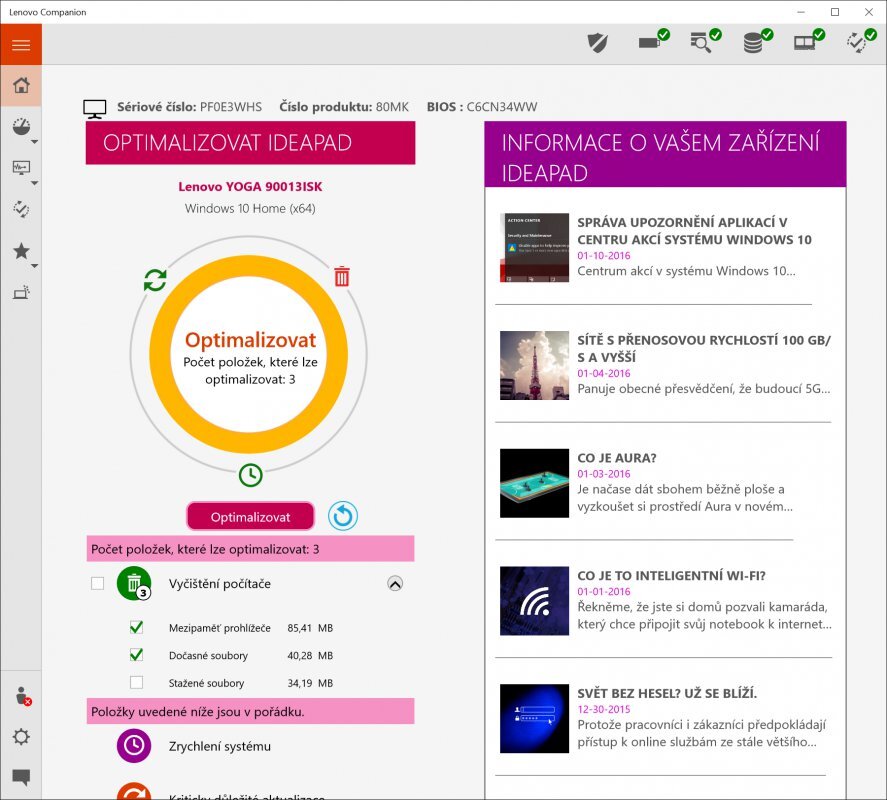The width and height of the screenshot is (887, 800).
Task: Click the shield security icon in top bar
Action: [x=597, y=42]
